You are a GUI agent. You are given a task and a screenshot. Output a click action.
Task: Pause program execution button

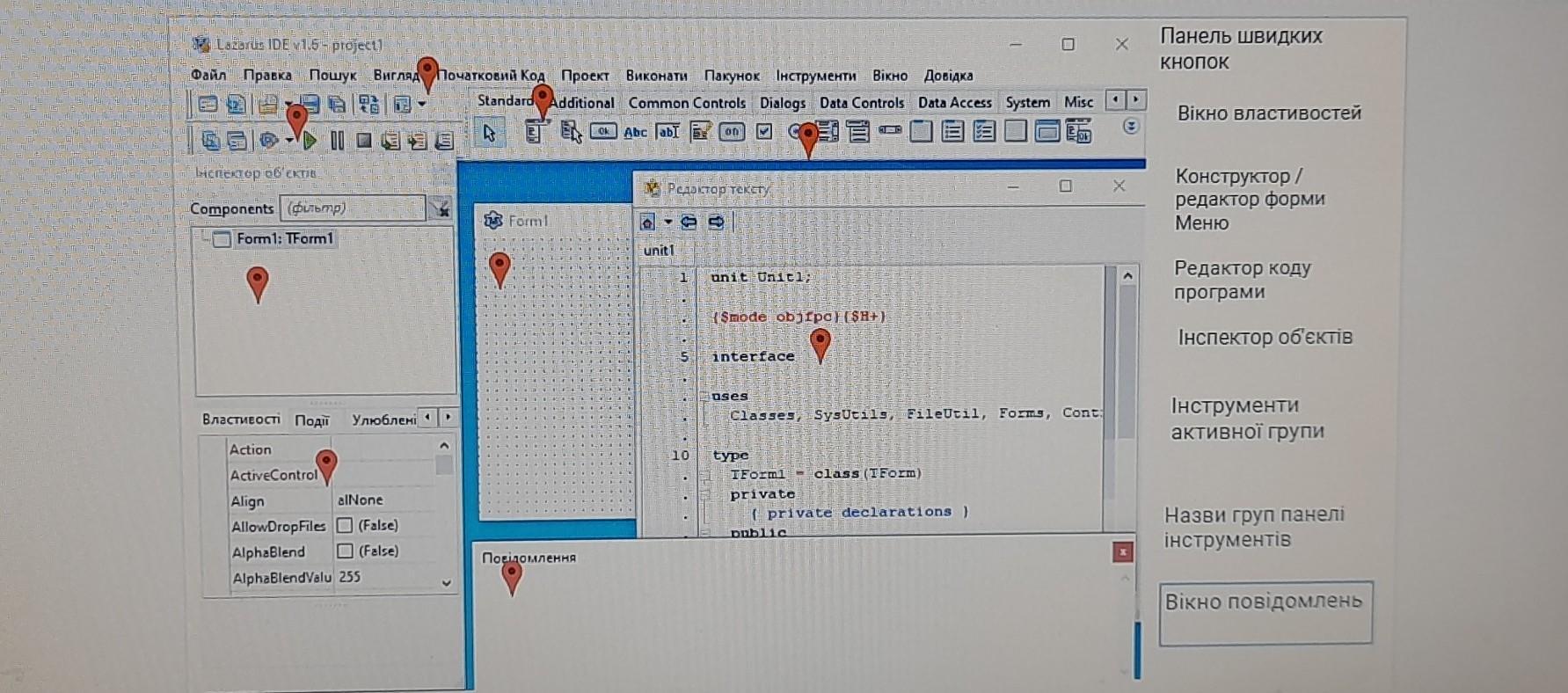pyautogui.click(x=338, y=140)
